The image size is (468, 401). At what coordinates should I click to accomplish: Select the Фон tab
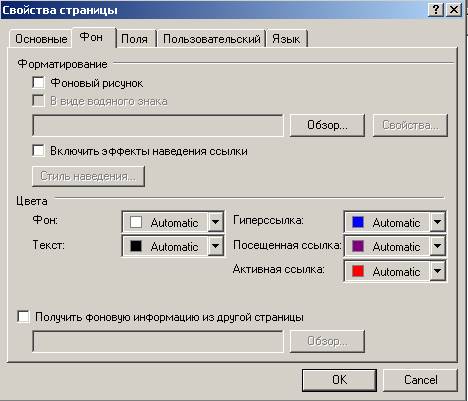[94, 38]
